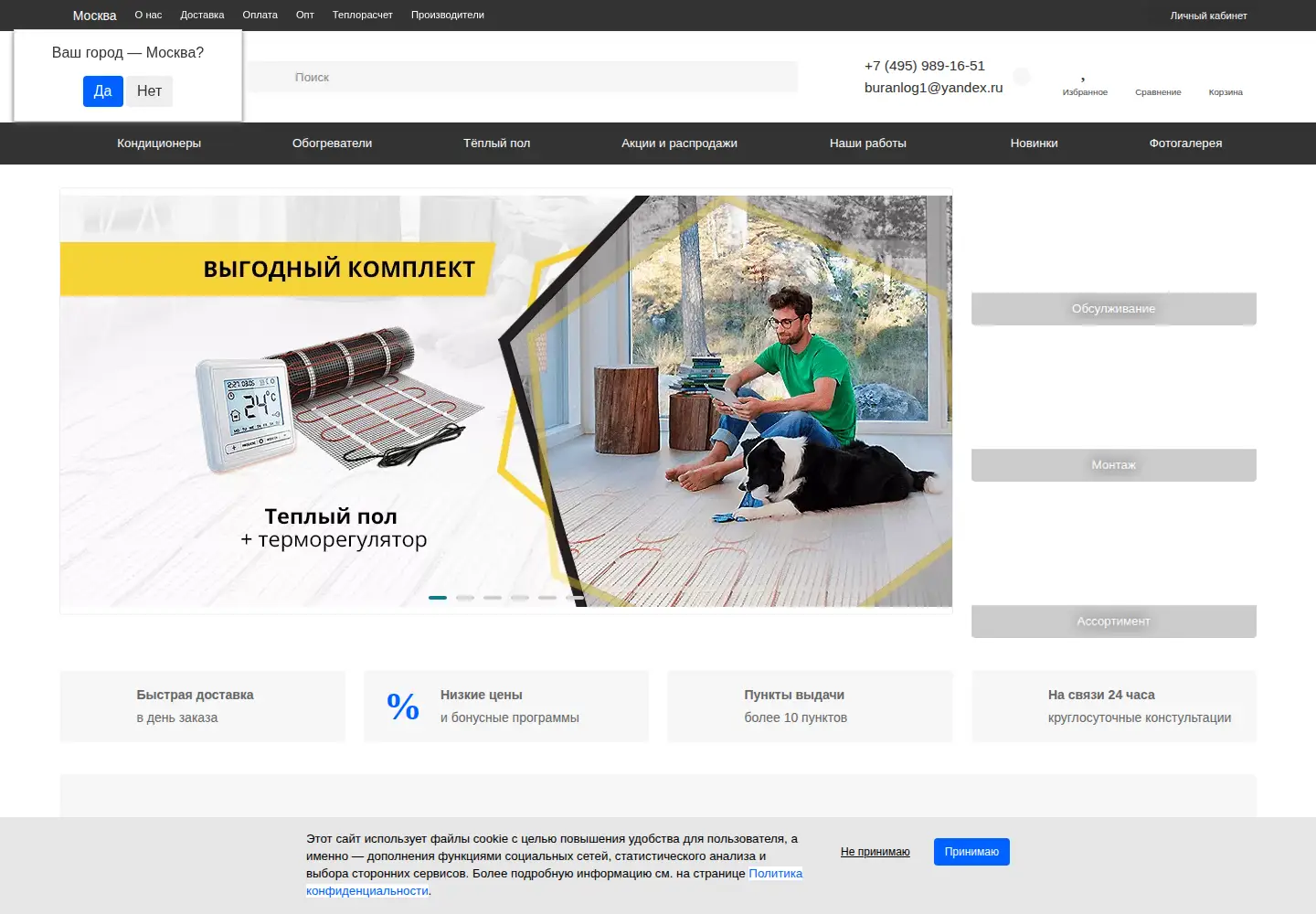Click the Выгодный комплект banner
The image size is (1316, 914).
point(506,401)
